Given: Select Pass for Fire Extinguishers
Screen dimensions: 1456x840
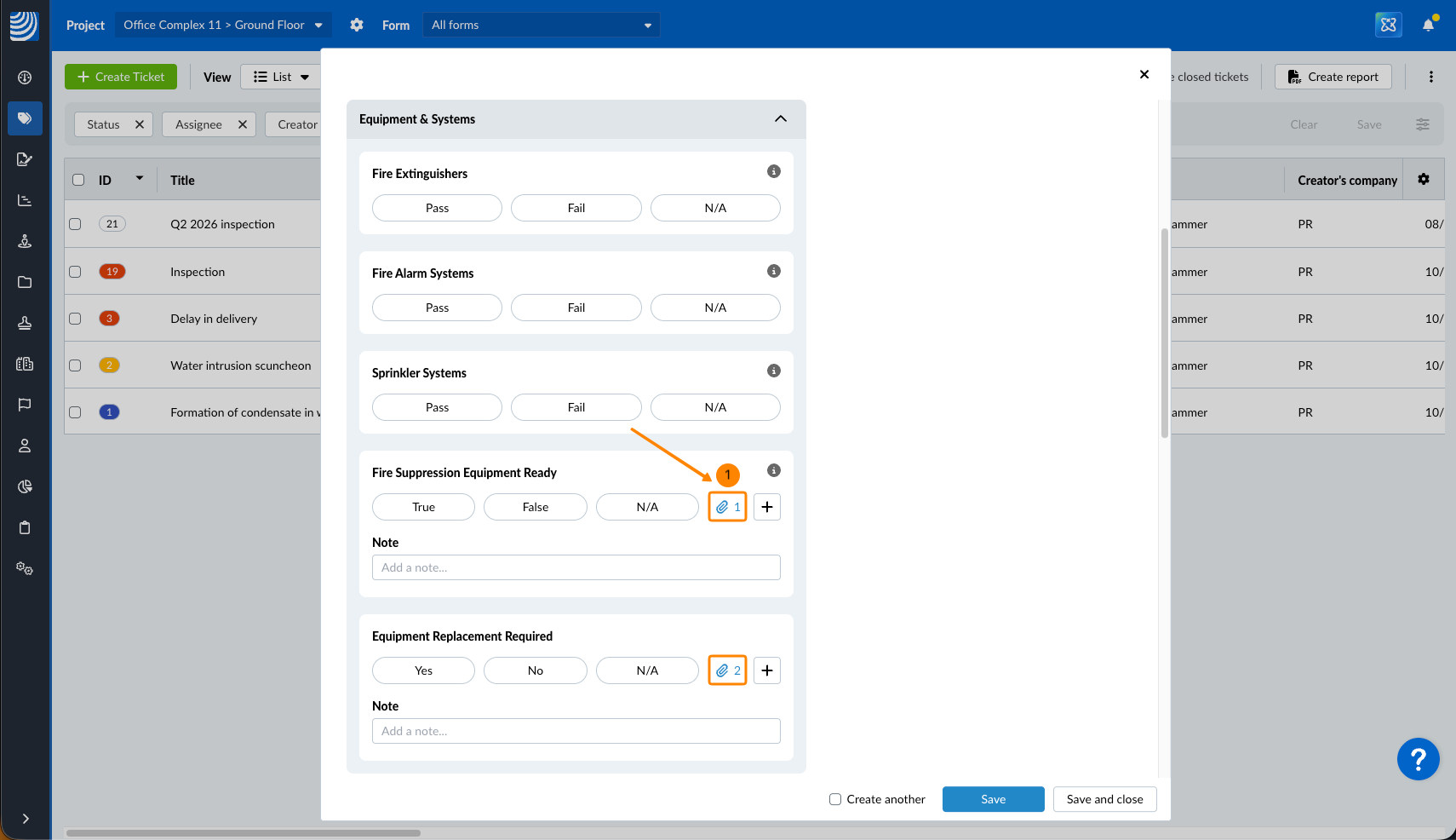Looking at the screenshot, I should 437,208.
